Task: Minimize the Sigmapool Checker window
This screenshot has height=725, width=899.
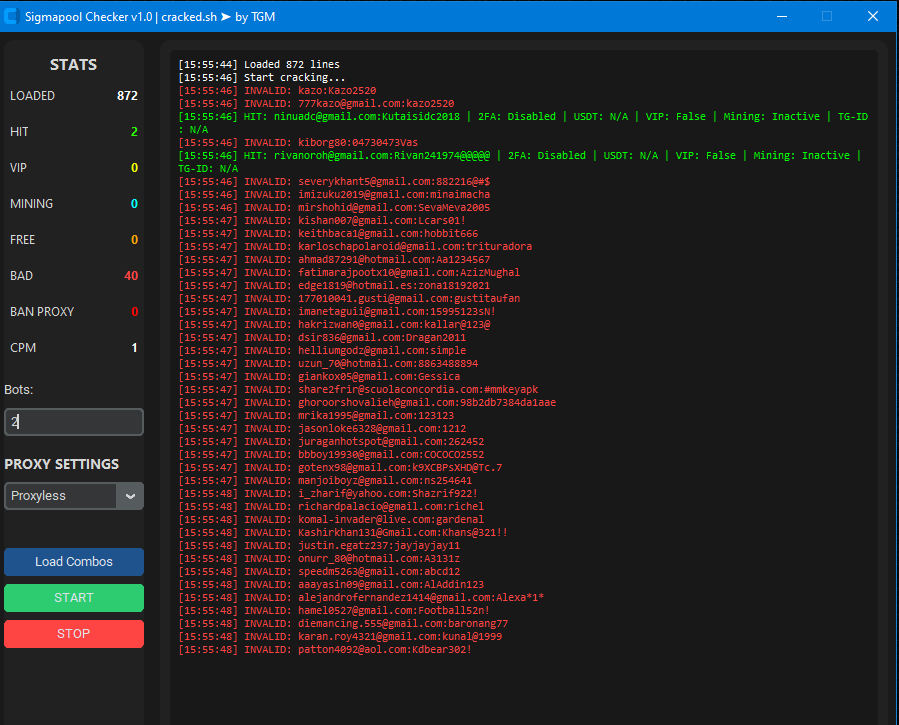Action: point(781,16)
